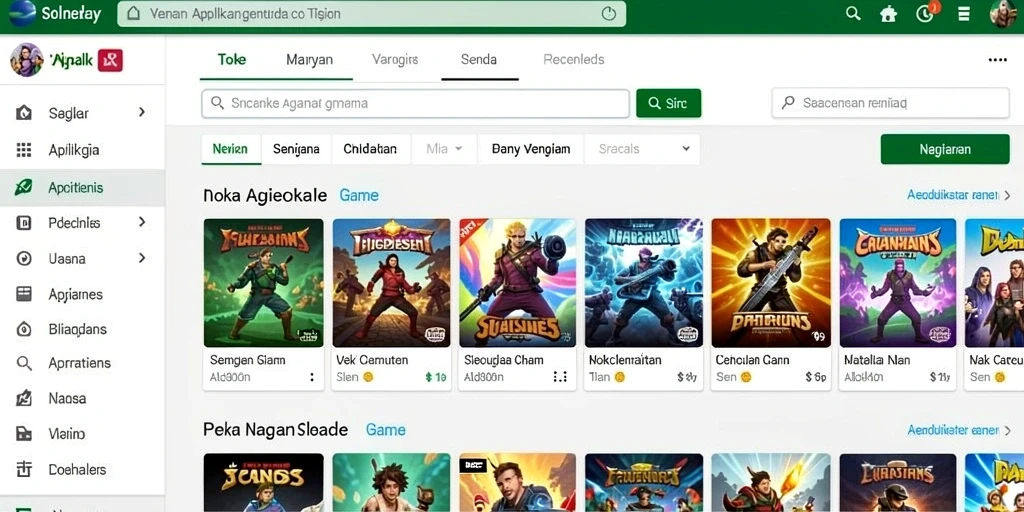
Task: Open the JCANDS thumbnail in second row
Action: (x=263, y=483)
